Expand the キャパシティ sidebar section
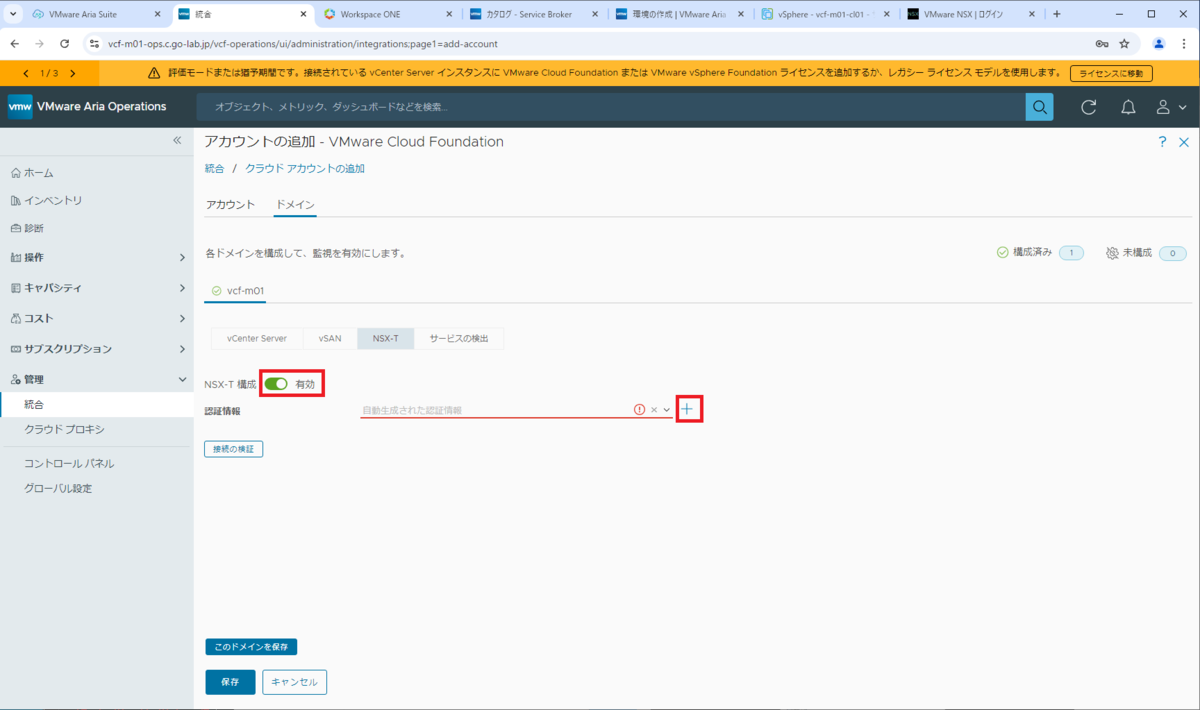The width and height of the screenshot is (1200, 710). pos(182,288)
